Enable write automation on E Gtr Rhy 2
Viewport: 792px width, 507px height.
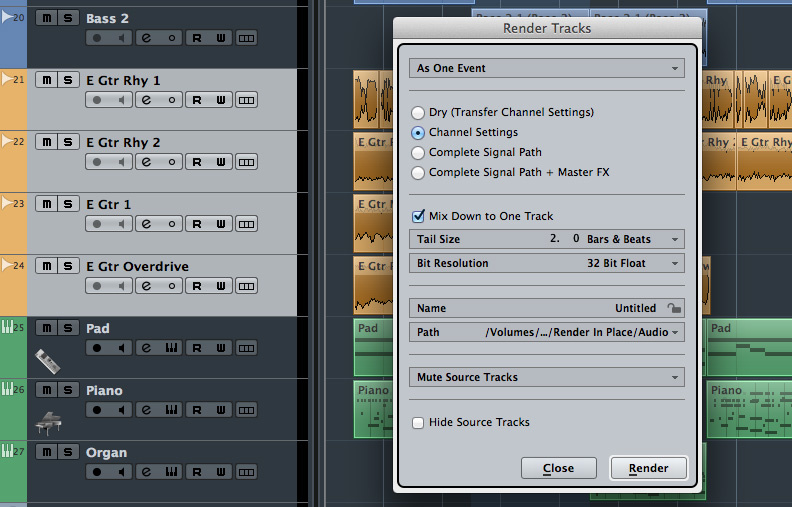(221, 162)
